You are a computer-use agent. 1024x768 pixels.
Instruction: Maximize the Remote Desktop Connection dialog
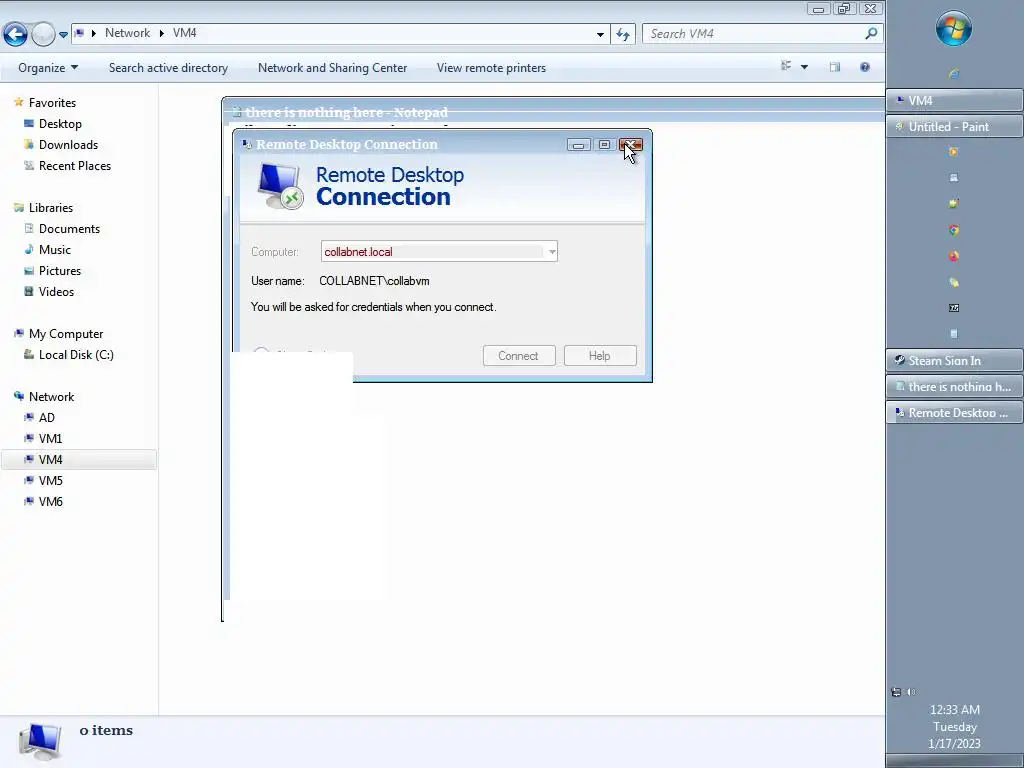tap(605, 145)
